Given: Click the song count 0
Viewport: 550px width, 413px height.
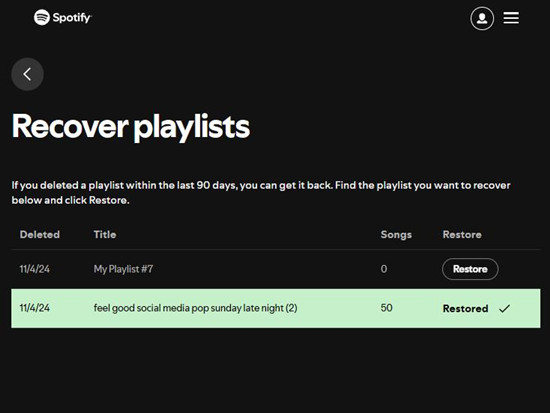Looking at the screenshot, I should click(x=384, y=269).
